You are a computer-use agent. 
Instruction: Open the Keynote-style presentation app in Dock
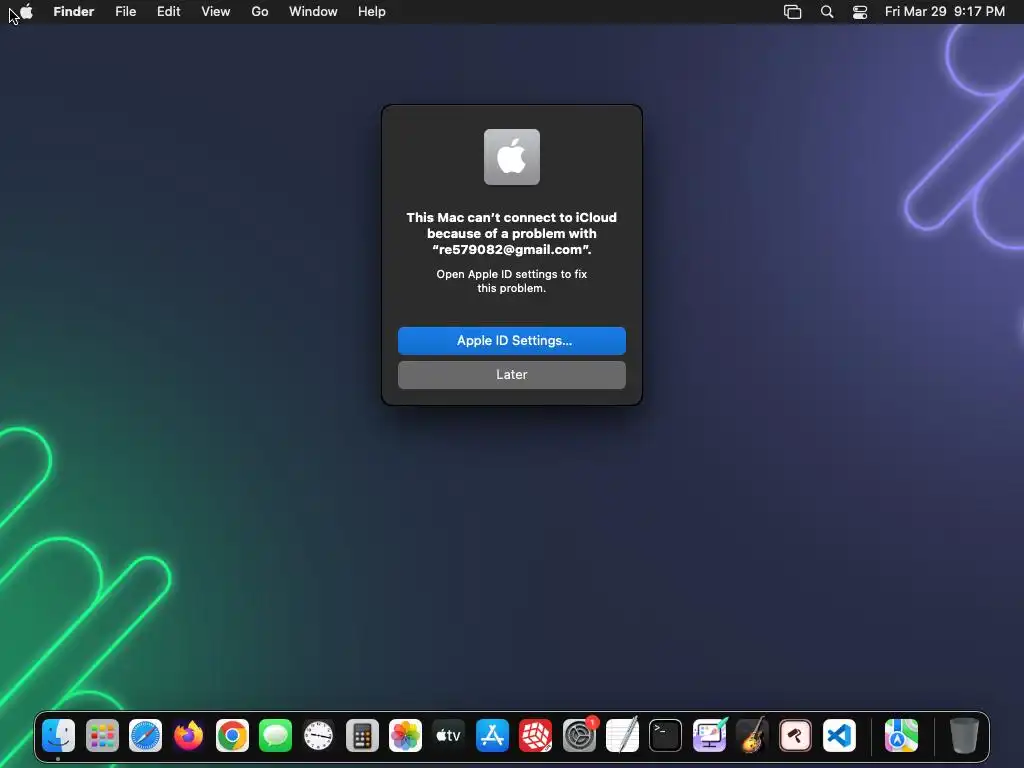click(709, 736)
